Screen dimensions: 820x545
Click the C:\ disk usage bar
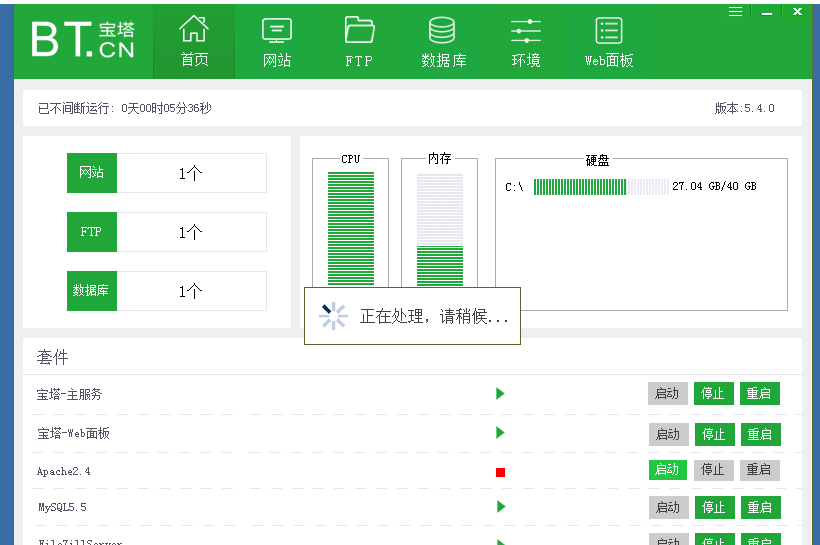[601, 187]
